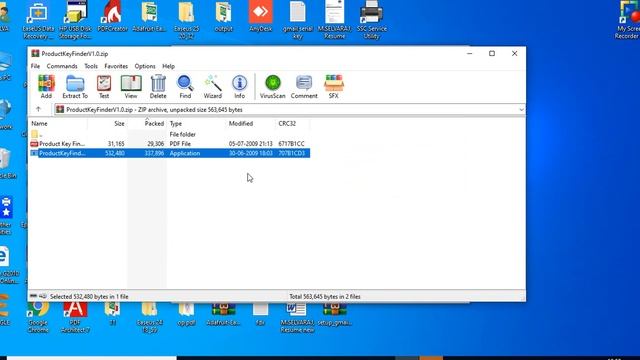Image resolution: width=640 pixels, height=360 pixels.
Task: Select the ProductKeyFind... application row
Action: (169, 153)
